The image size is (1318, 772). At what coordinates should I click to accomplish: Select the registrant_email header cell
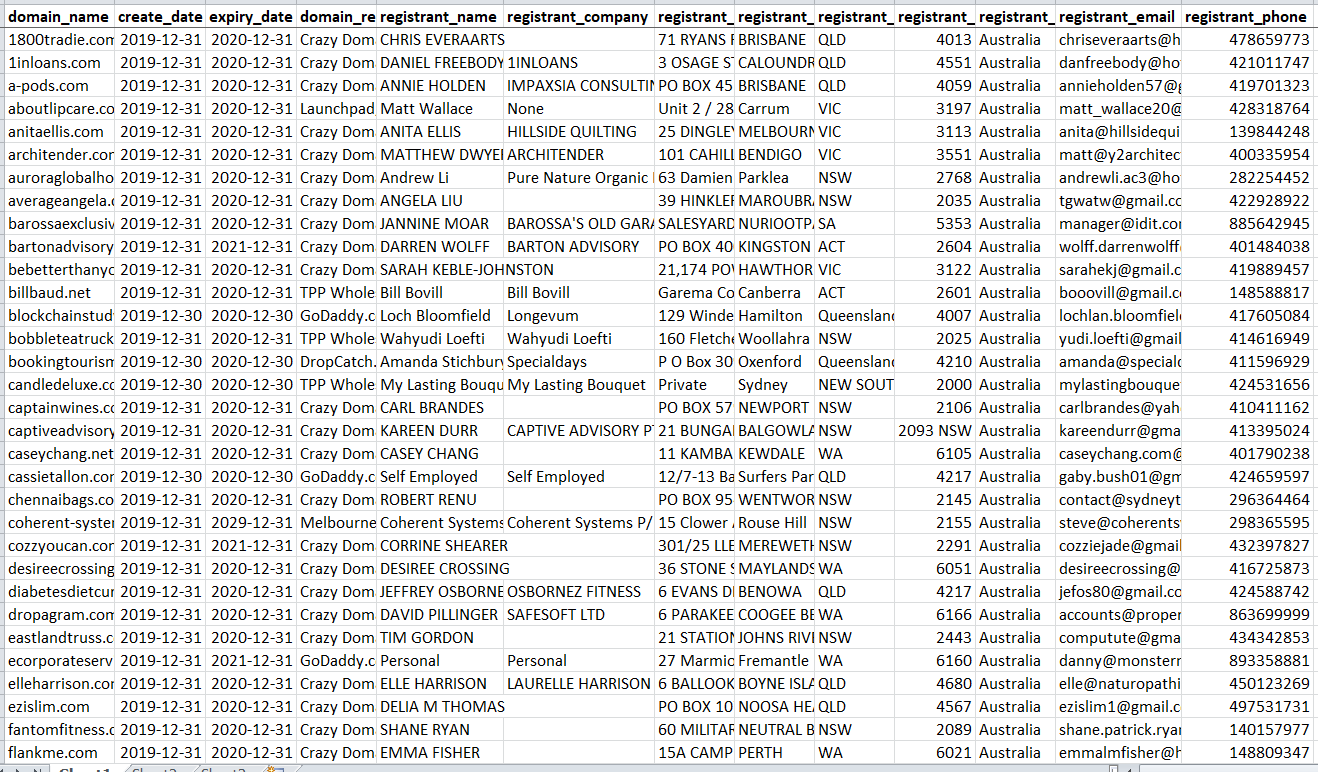1119,17
